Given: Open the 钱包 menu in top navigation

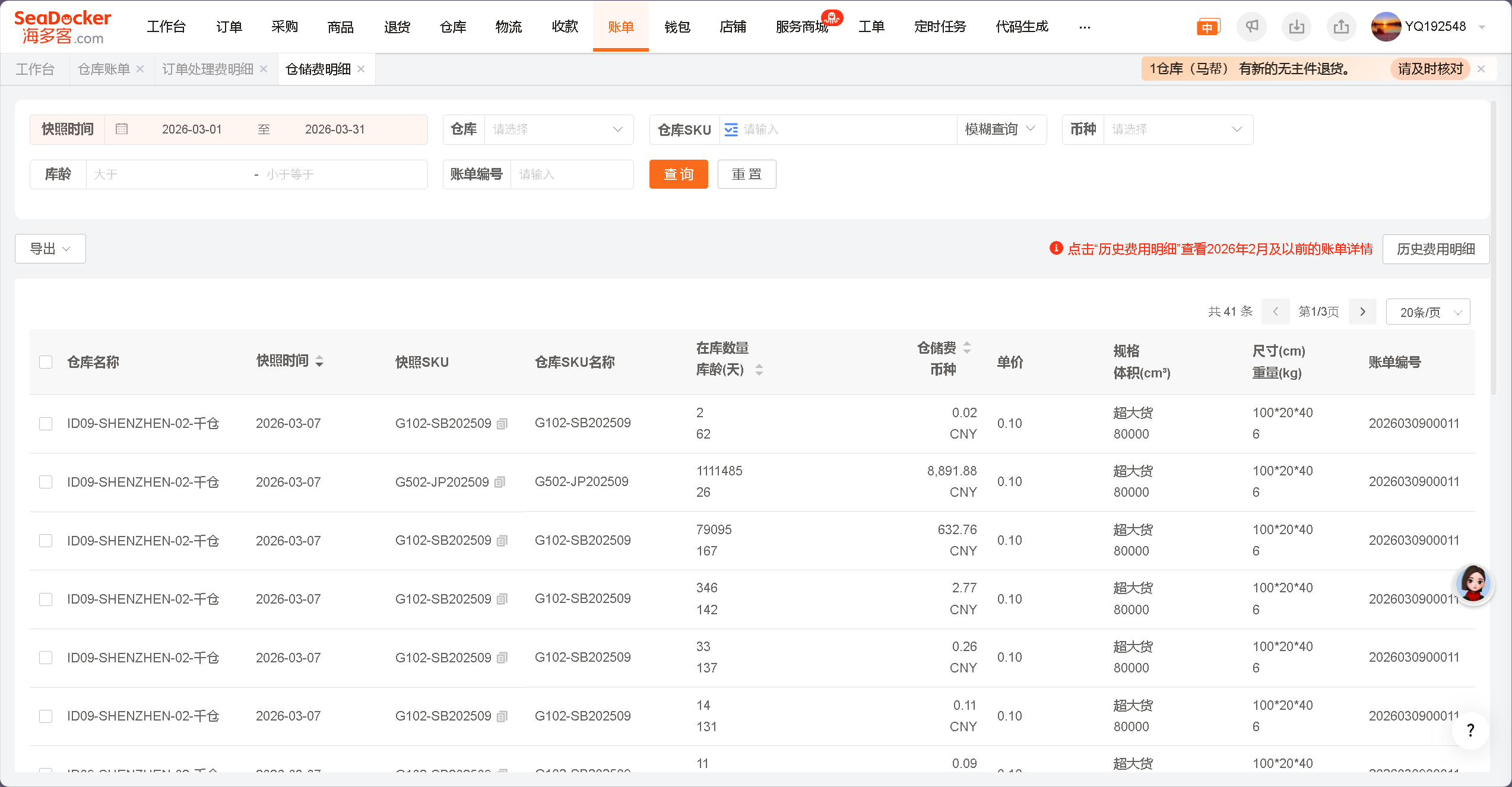Looking at the screenshot, I should [x=677, y=27].
